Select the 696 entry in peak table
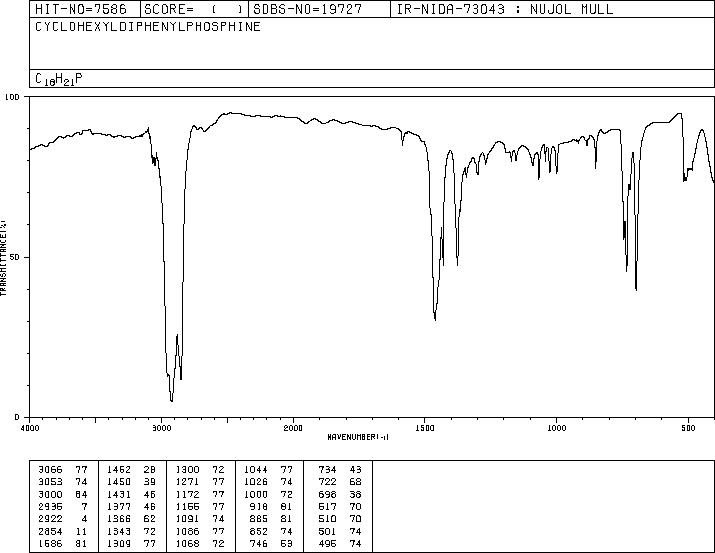 pyautogui.click(x=340, y=494)
